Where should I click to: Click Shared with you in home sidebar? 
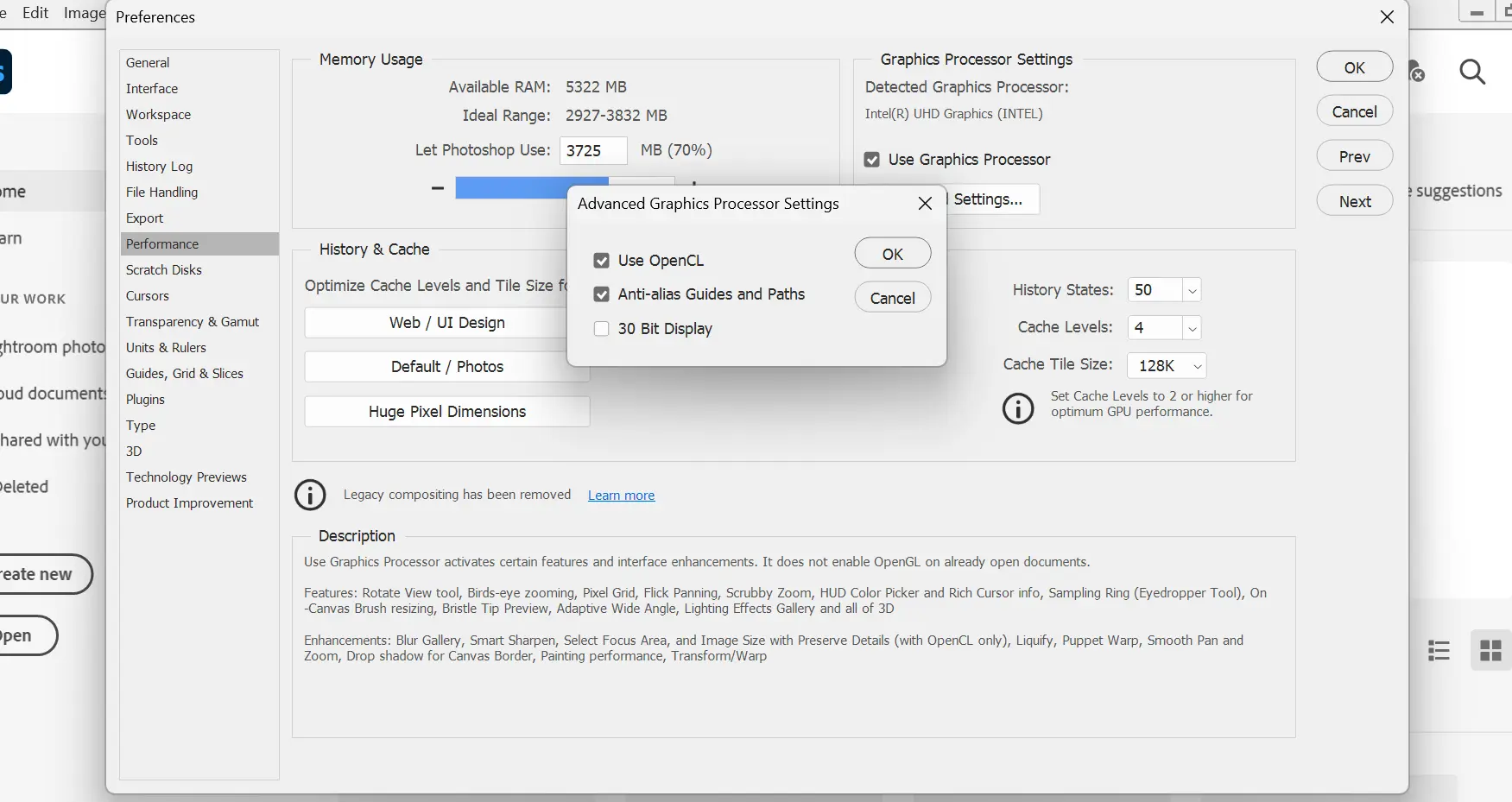[52, 440]
